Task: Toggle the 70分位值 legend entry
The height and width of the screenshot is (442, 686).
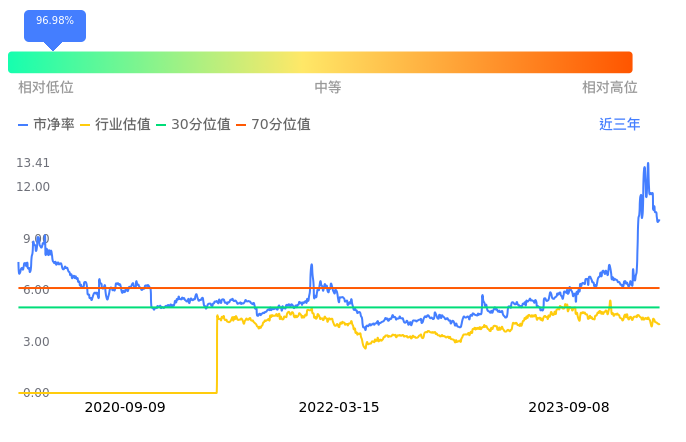Action: click(273, 125)
